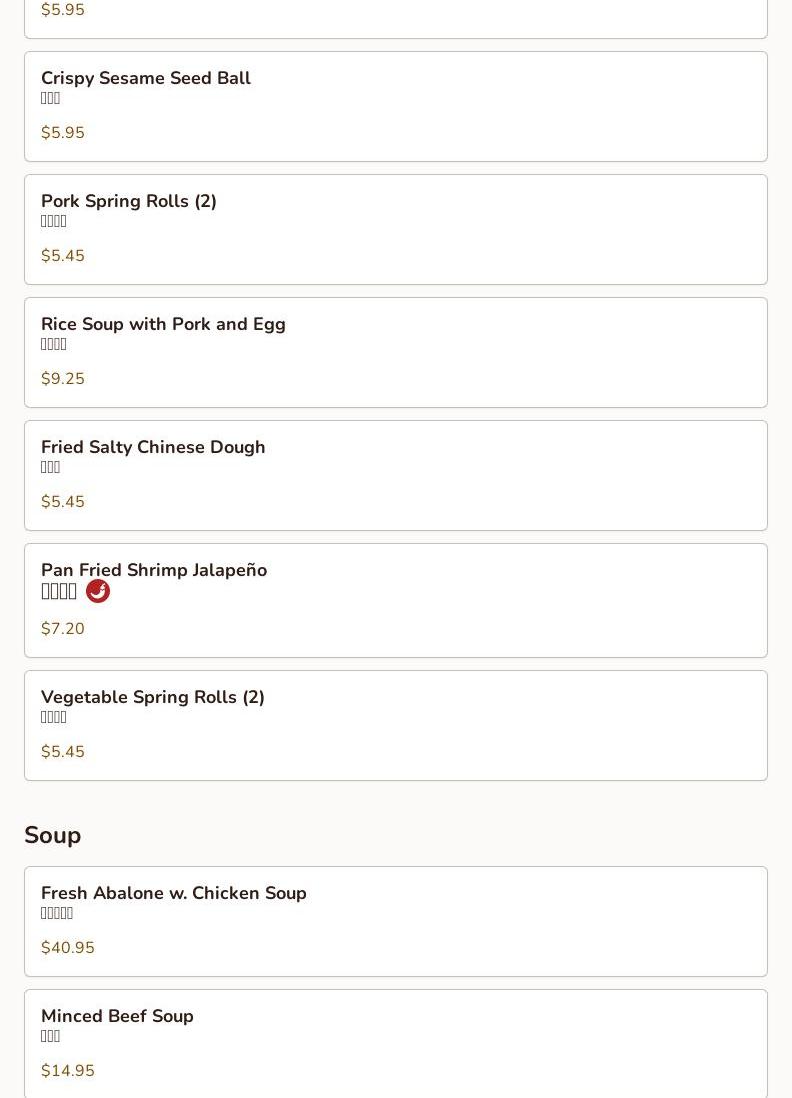This screenshot has width=792, height=1098.
Task: Click the Pork Spring Rolls $5.45 price
Action: [63, 256]
